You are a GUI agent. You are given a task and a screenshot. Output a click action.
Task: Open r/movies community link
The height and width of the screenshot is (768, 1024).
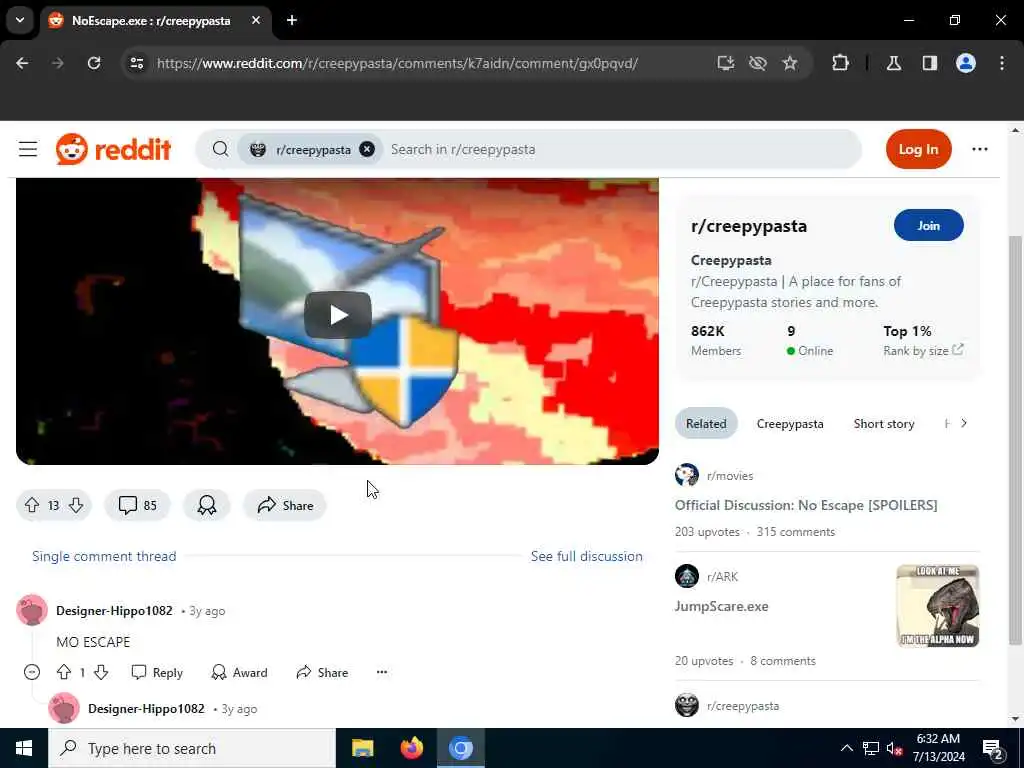(730, 476)
